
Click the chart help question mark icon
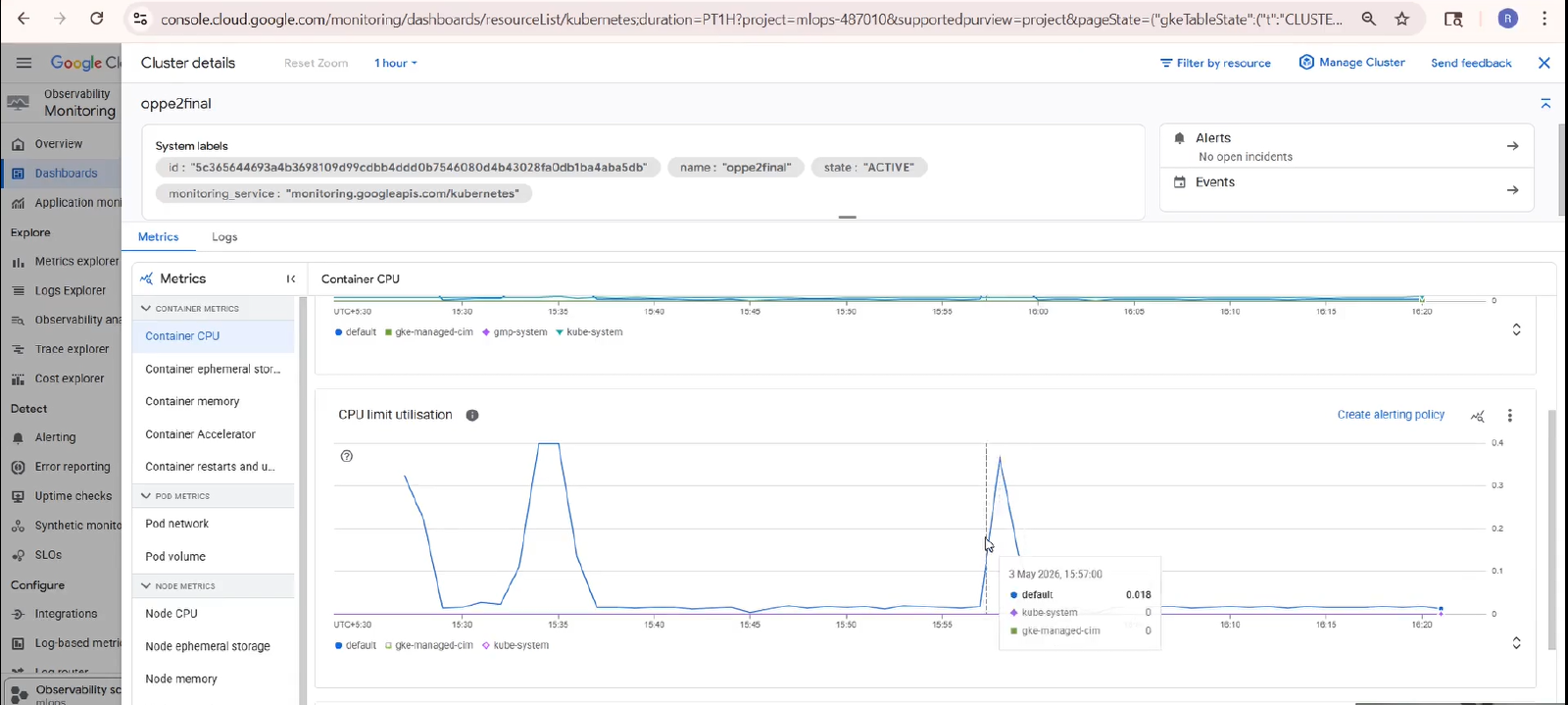[346, 456]
